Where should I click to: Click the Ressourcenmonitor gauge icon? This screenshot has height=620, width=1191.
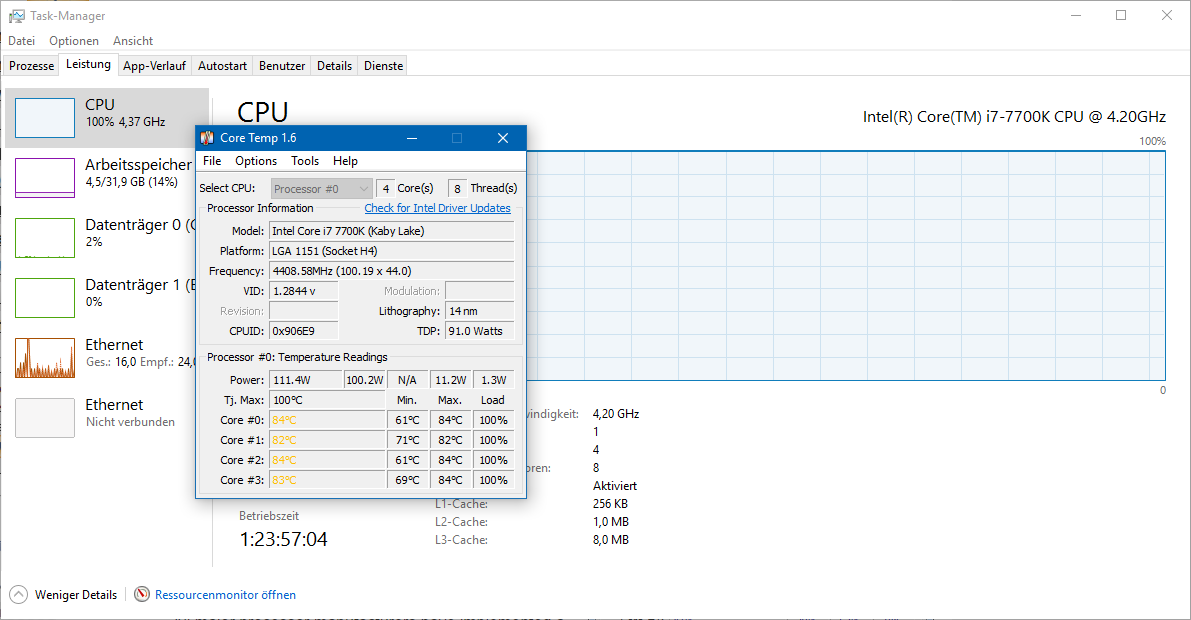[142, 594]
